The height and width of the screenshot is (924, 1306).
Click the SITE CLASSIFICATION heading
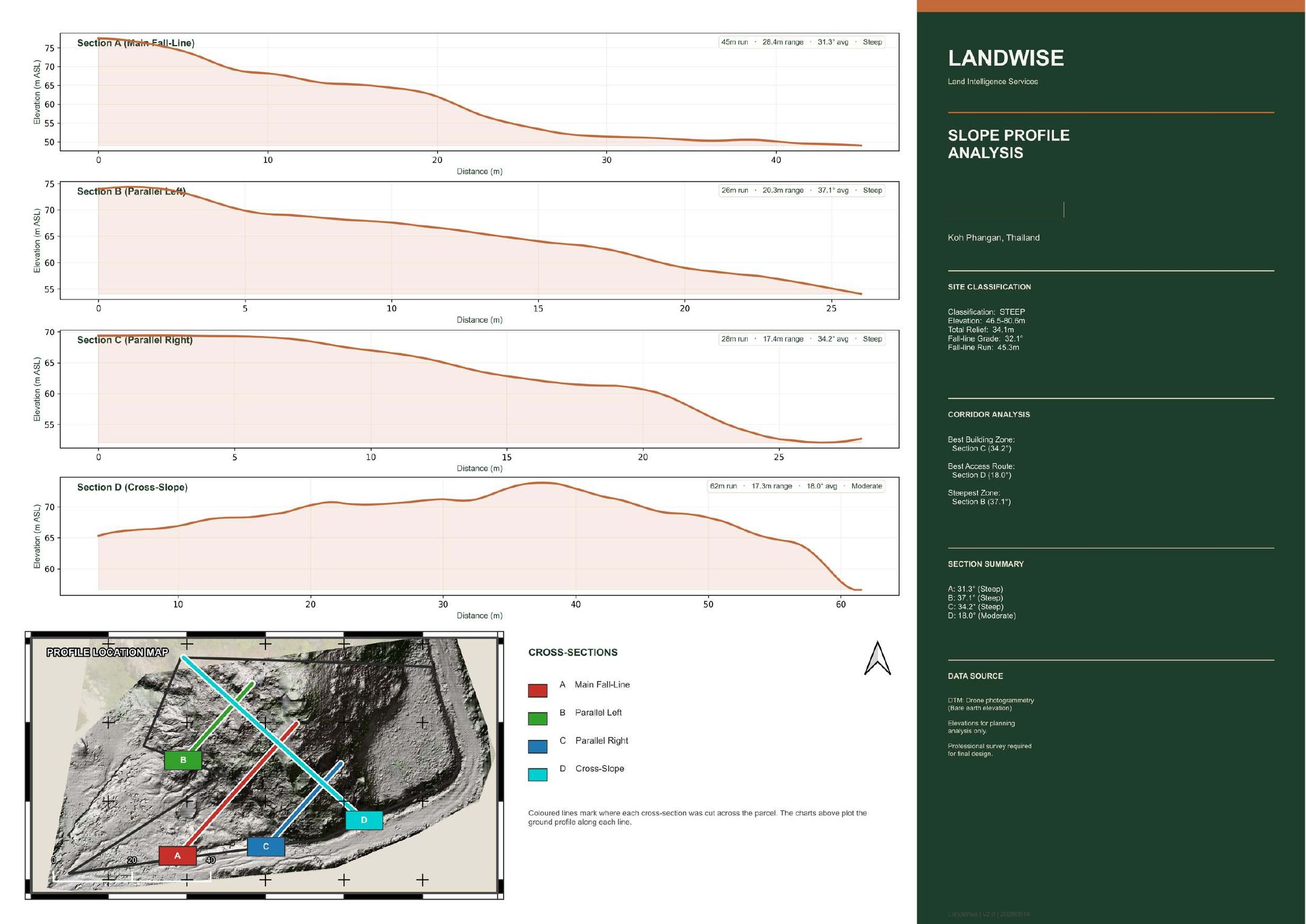pyautogui.click(x=989, y=287)
